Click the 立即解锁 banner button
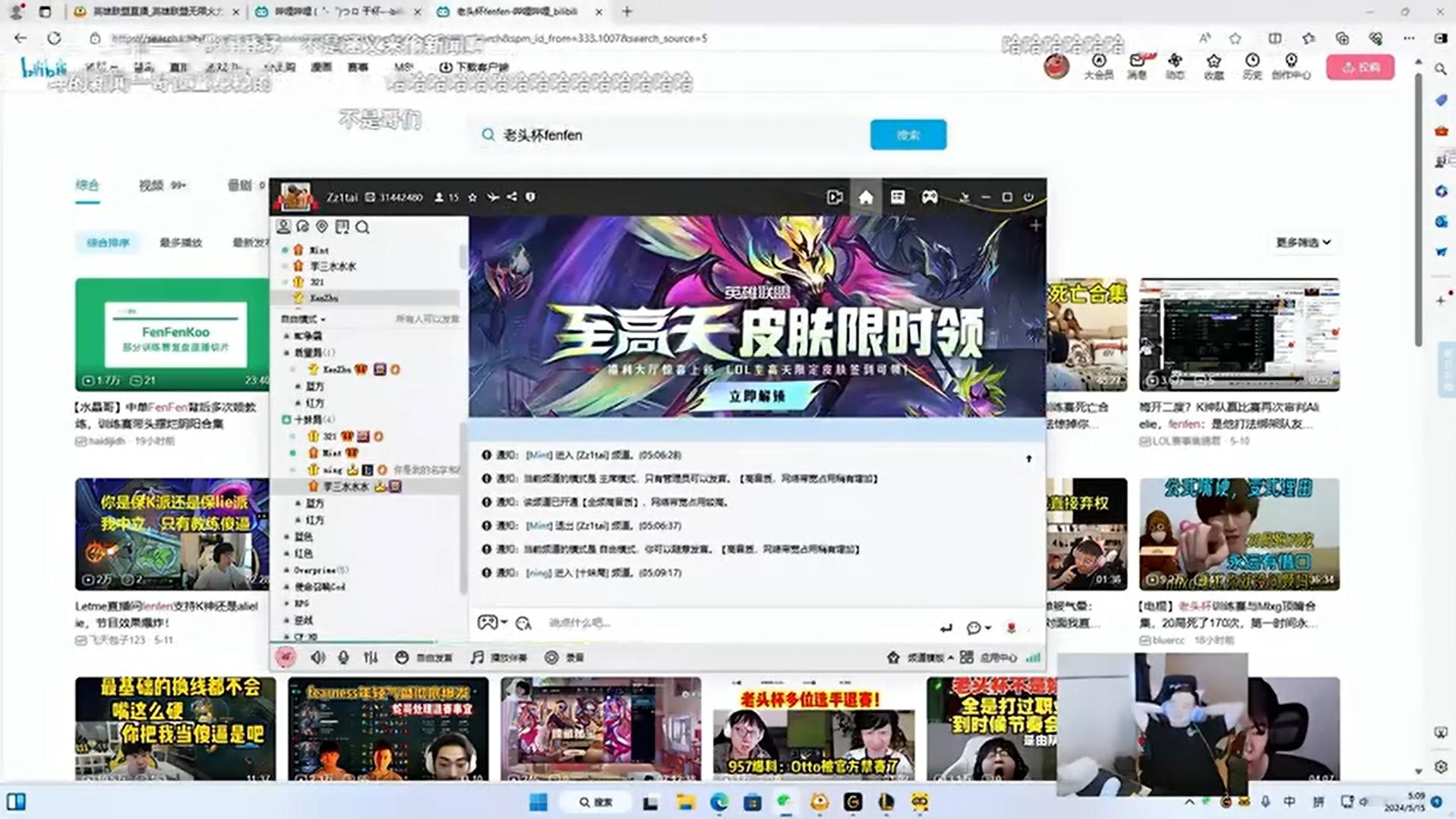Image resolution: width=1456 pixels, height=819 pixels. click(x=756, y=397)
